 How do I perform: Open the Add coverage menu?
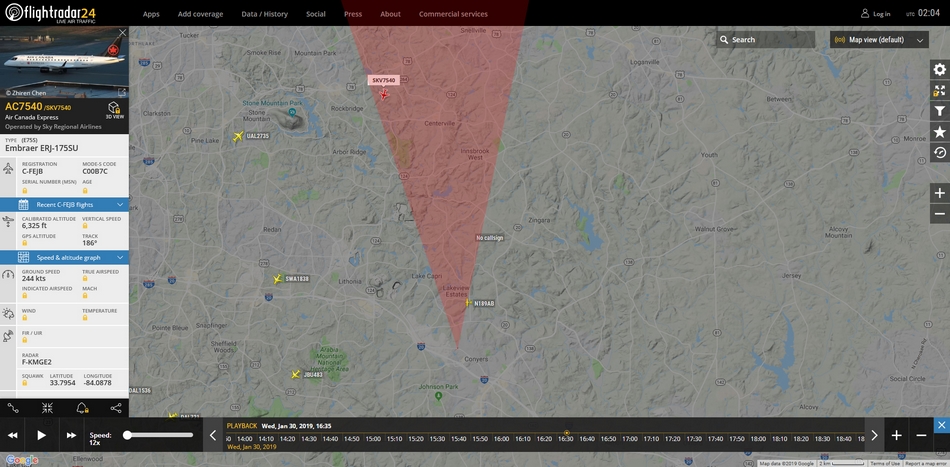click(x=201, y=14)
